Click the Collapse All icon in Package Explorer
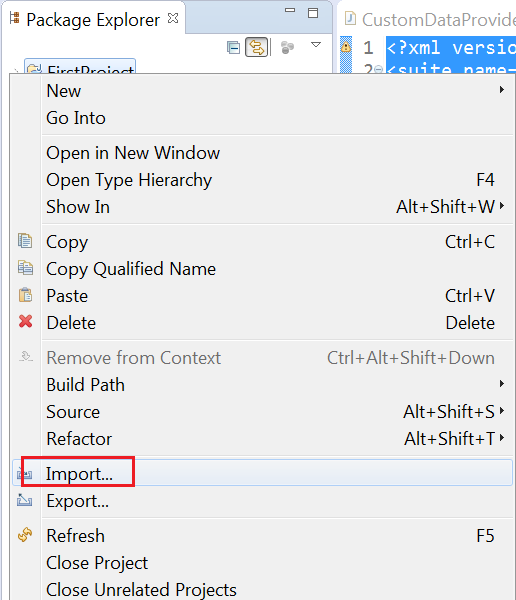 [233, 48]
